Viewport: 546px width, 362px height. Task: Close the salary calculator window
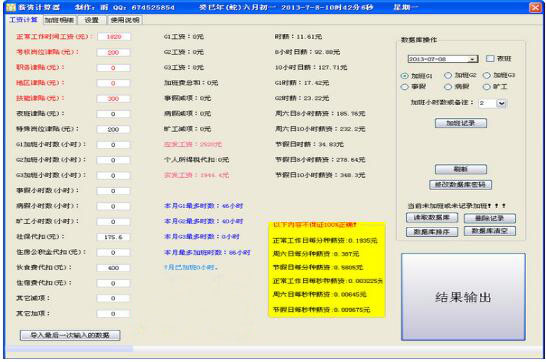pyautogui.click(x=535, y=7)
